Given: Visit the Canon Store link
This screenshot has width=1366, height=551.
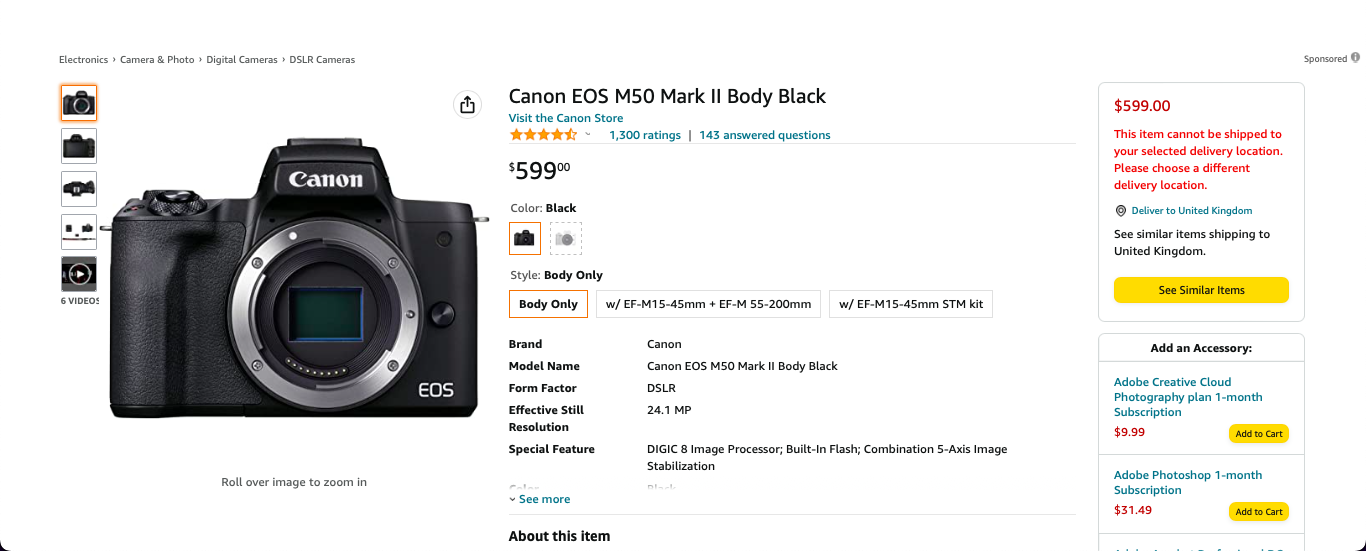Looking at the screenshot, I should tap(566, 118).
